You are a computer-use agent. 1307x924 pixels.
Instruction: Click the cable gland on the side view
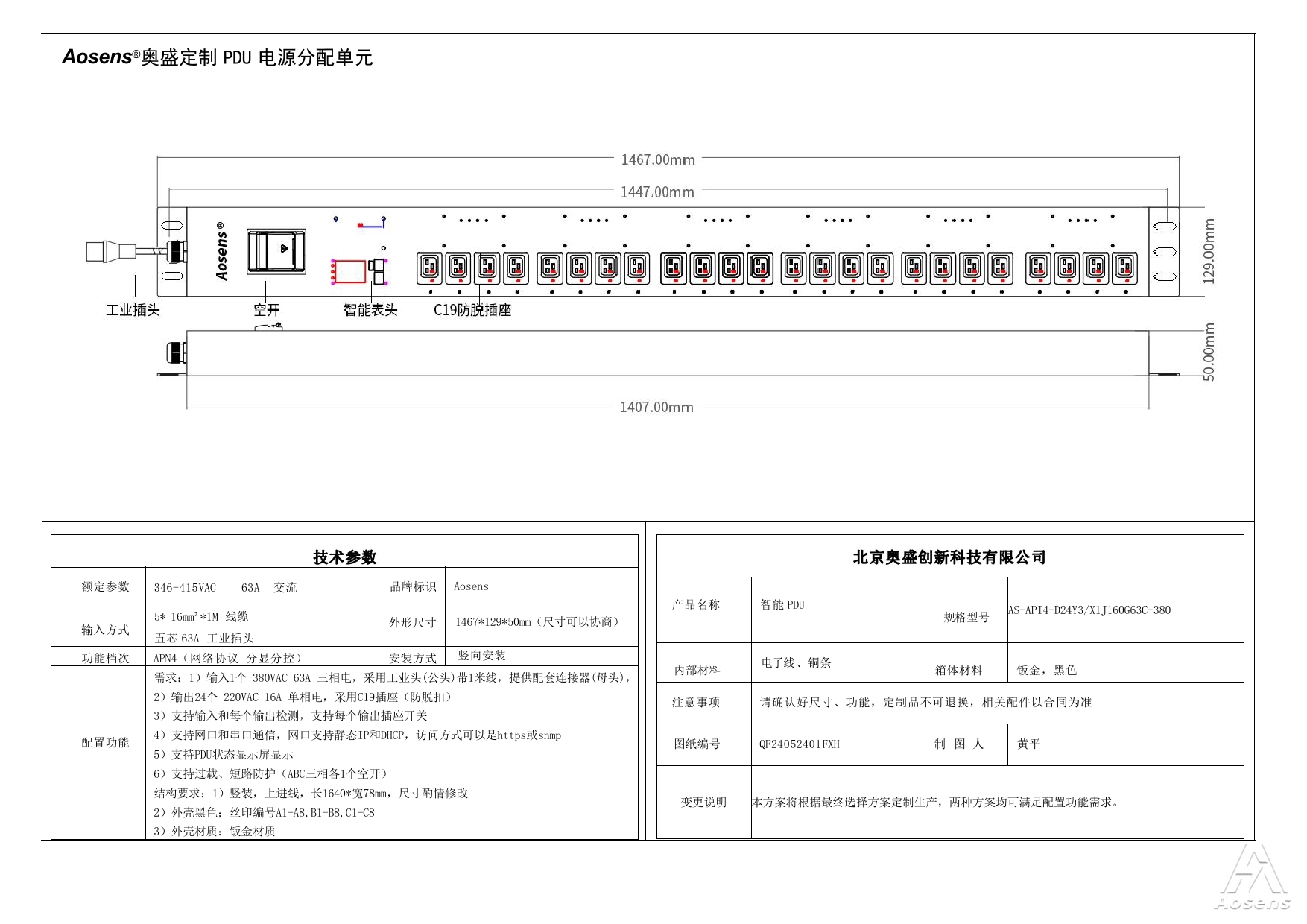click(x=174, y=352)
